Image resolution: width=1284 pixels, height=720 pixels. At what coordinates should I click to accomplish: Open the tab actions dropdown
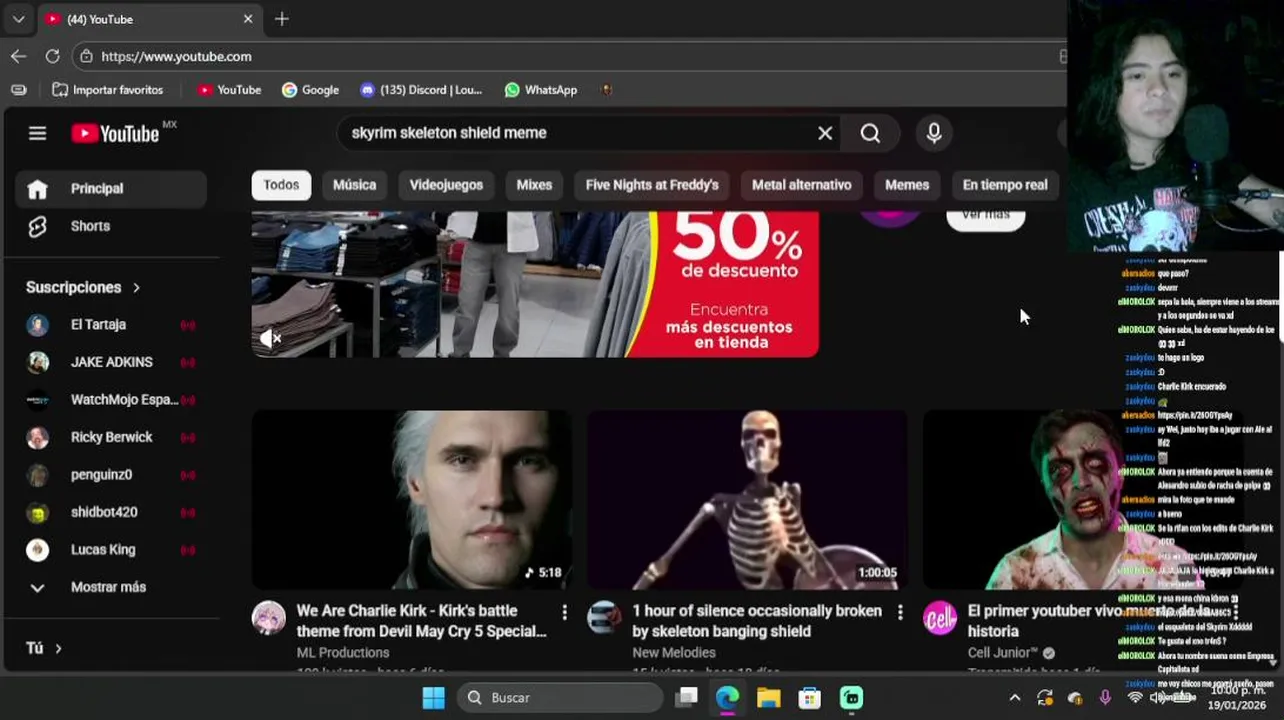(18, 19)
